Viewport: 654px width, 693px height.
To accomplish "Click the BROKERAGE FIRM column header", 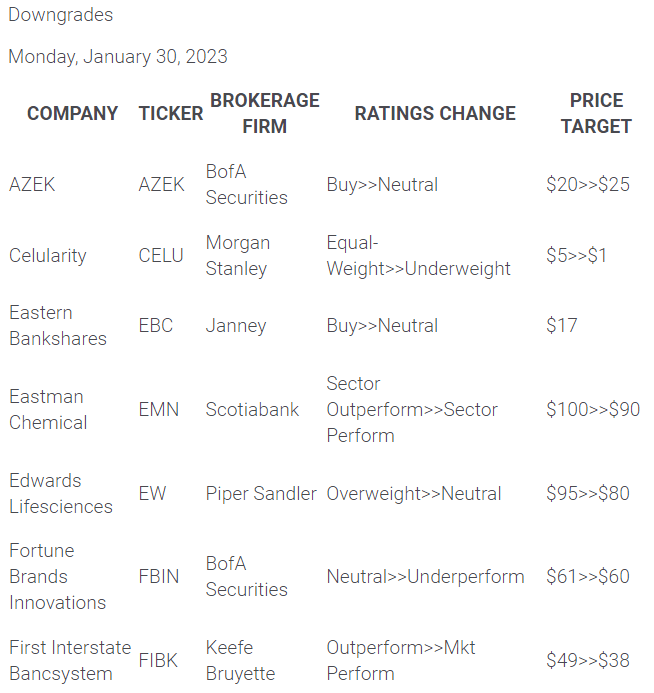I will click(x=264, y=113).
